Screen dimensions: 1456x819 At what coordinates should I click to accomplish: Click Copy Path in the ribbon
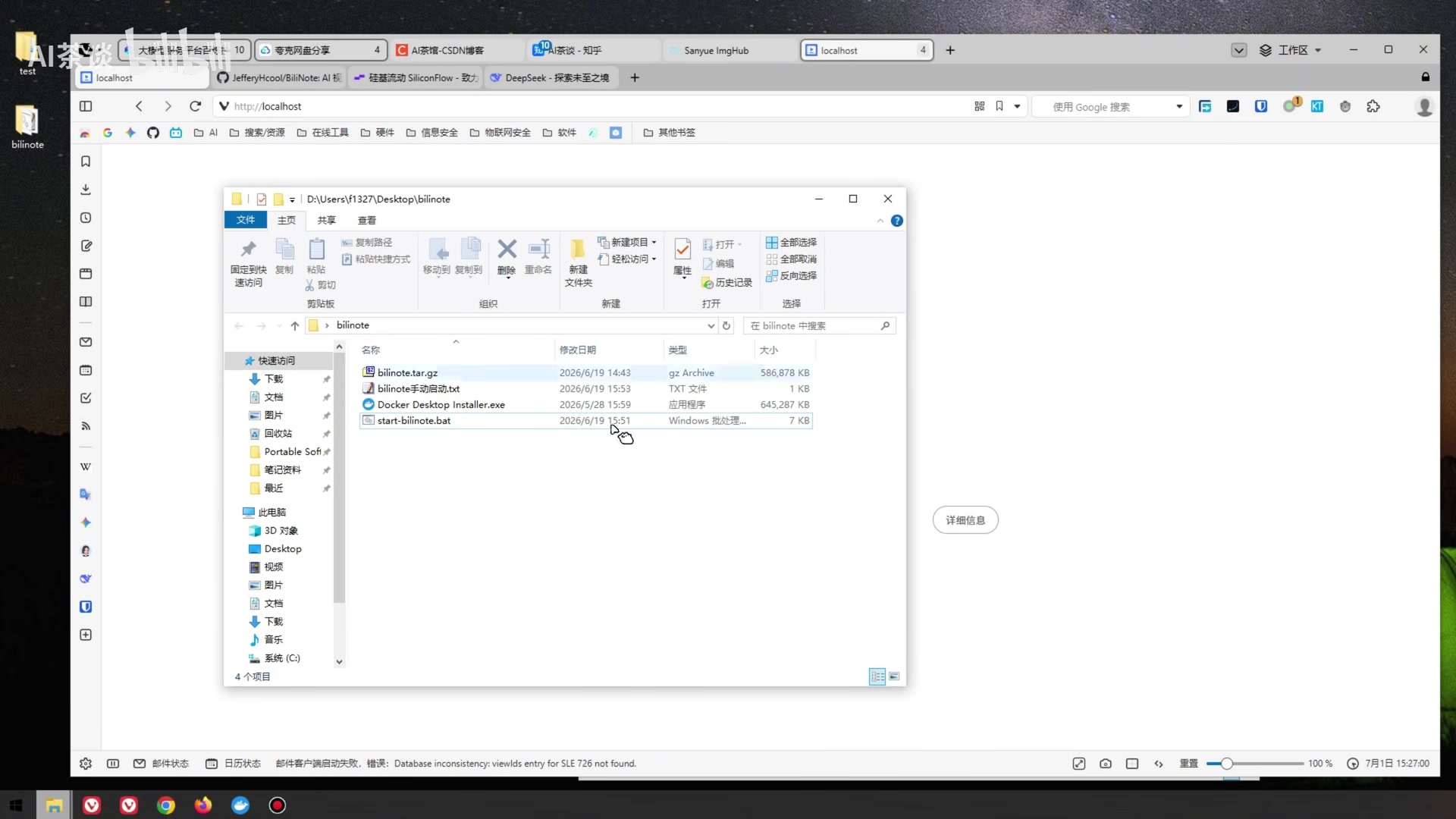point(367,243)
